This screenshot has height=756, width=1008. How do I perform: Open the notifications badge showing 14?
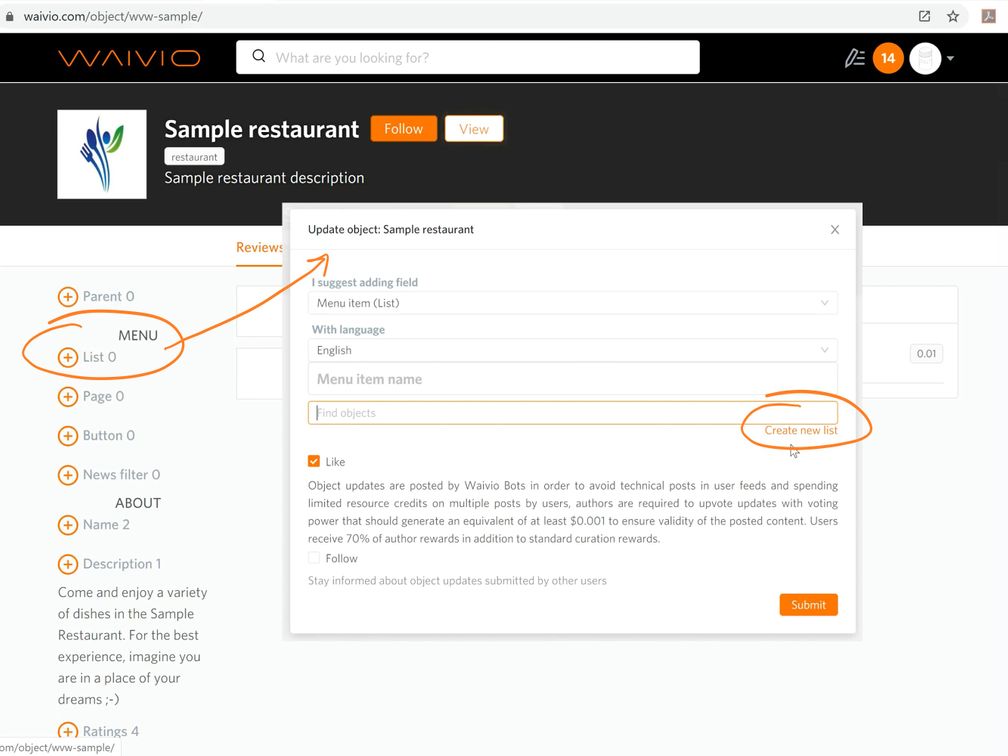click(x=887, y=59)
